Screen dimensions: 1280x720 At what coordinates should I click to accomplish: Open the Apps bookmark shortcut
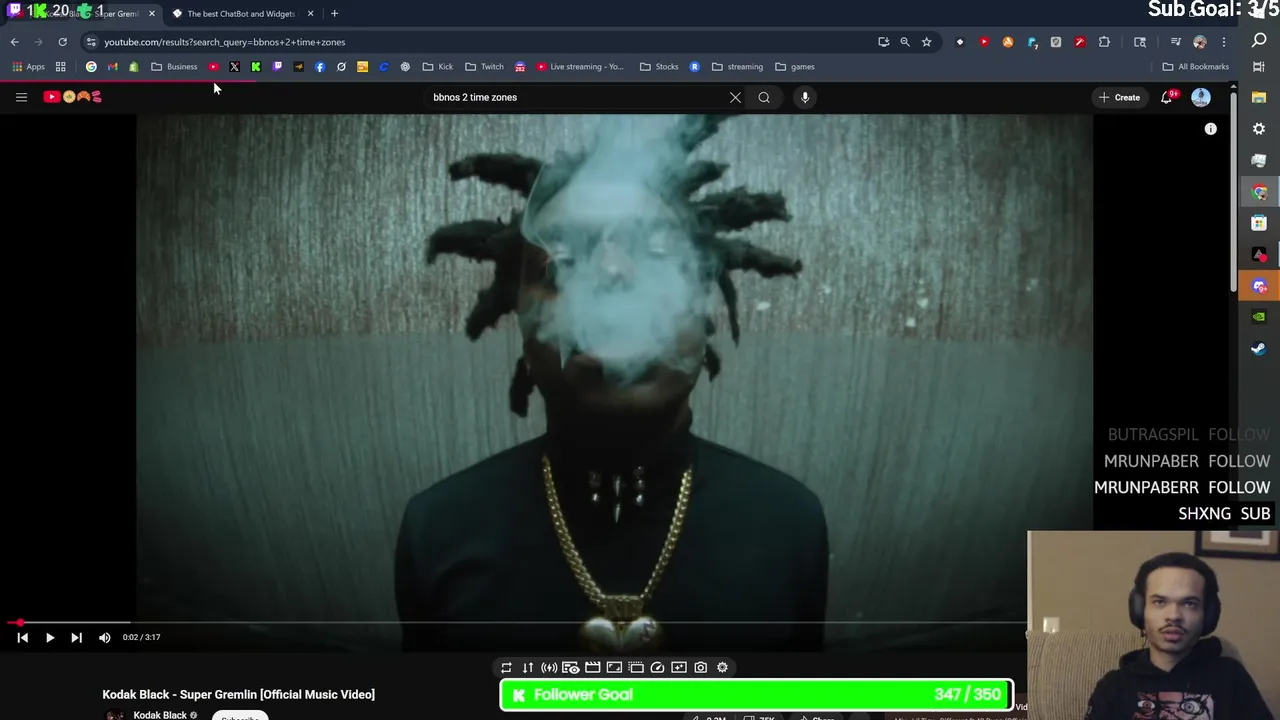28,67
